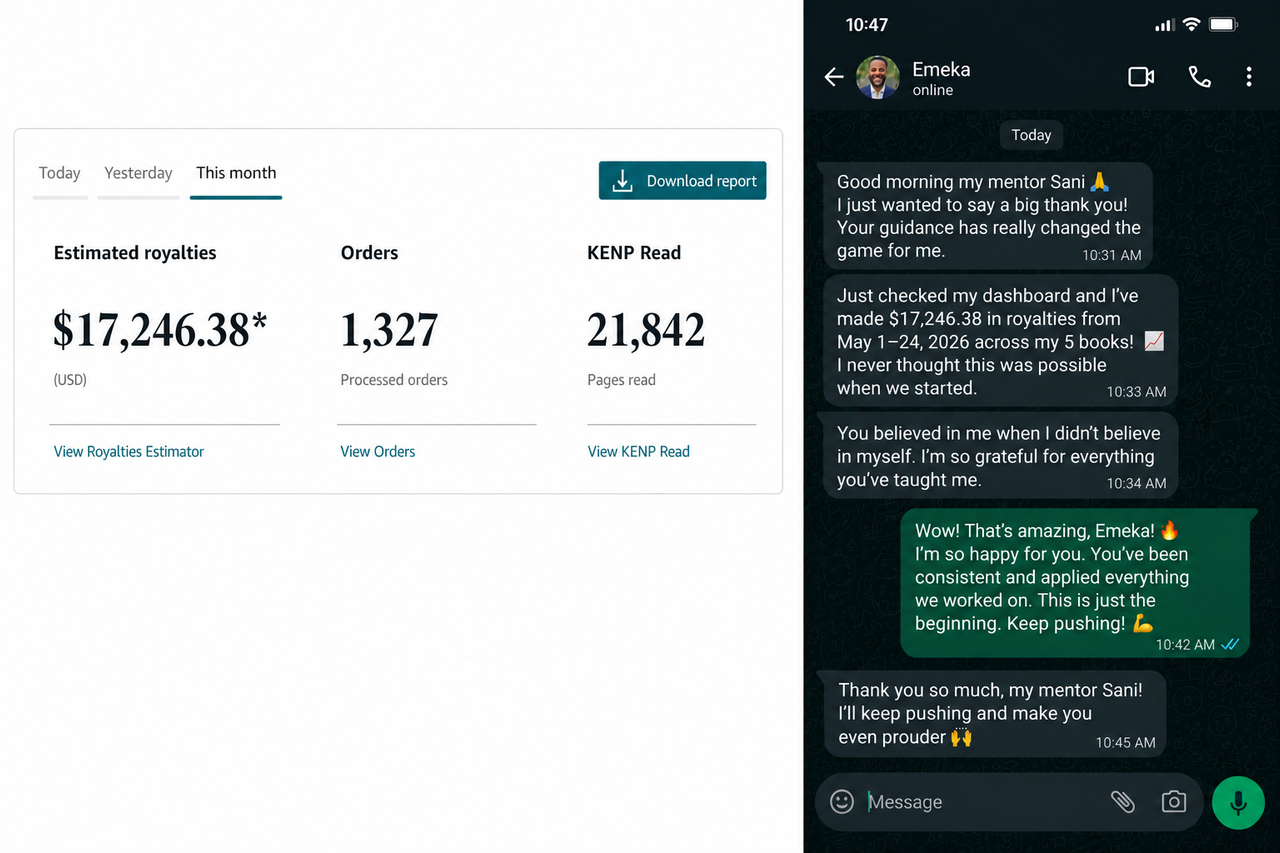Click the Orders heading
The image size is (1280, 853).
coord(370,253)
